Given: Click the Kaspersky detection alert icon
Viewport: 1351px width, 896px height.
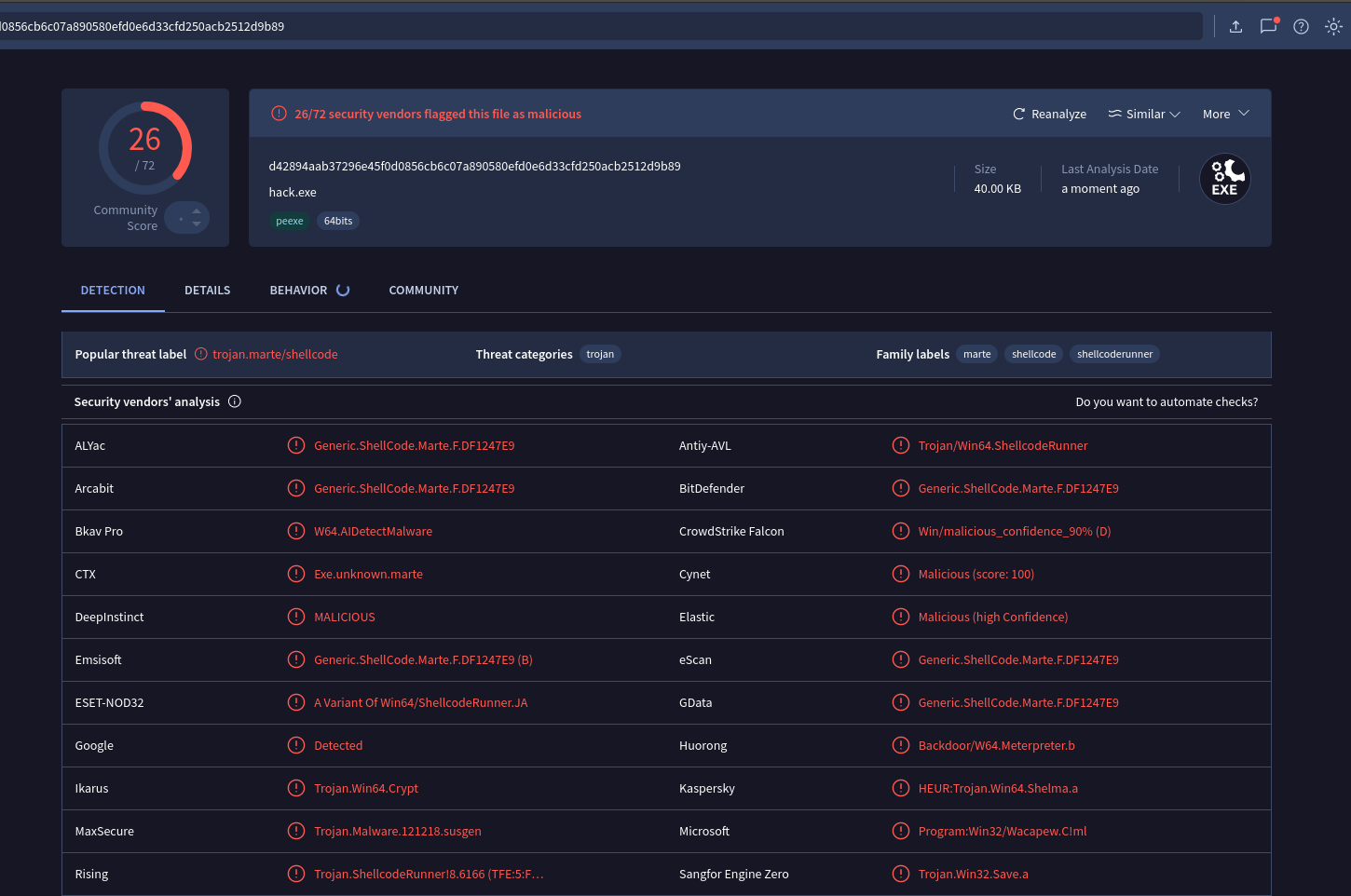Looking at the screenshot, I should tap(901, 788).
